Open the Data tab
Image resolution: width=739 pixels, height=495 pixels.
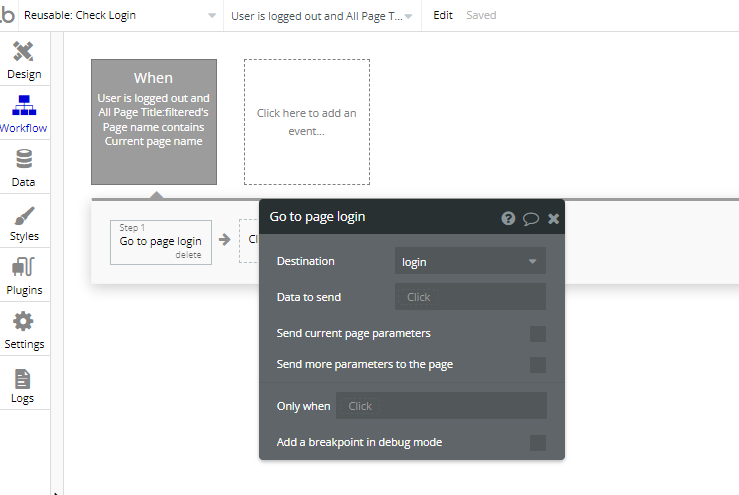tap(24, 168)
